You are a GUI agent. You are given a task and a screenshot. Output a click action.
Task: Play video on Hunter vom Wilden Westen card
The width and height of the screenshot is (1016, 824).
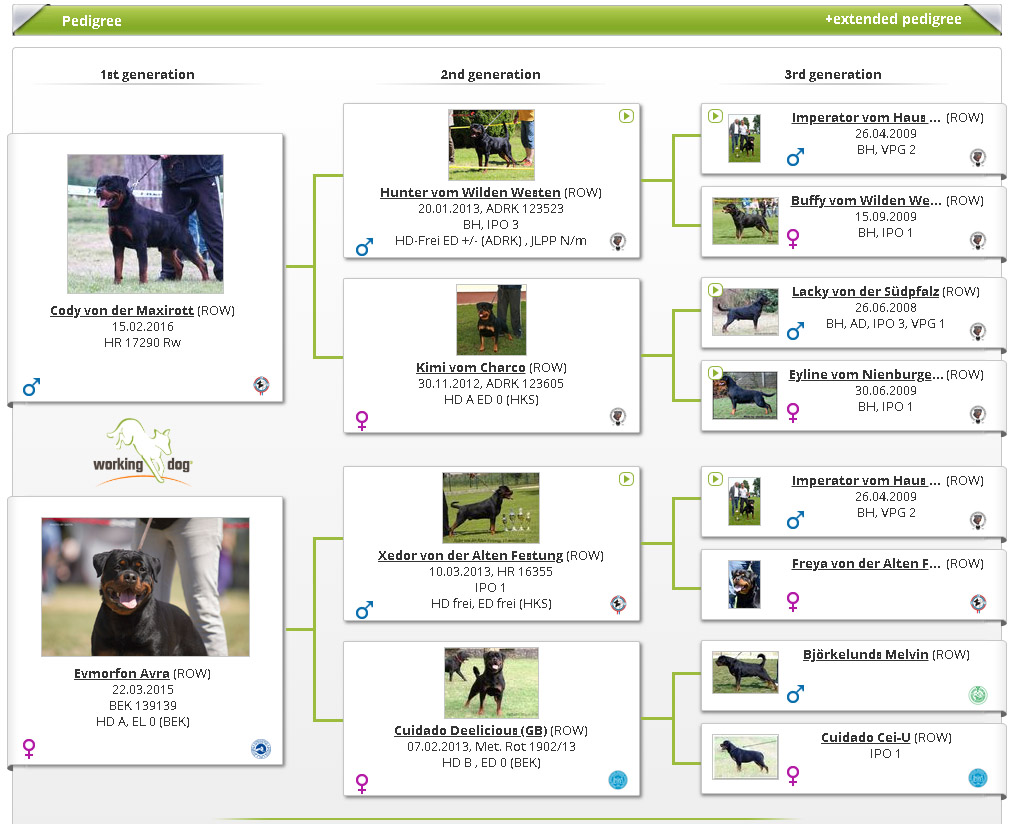(x=626, y=117)
